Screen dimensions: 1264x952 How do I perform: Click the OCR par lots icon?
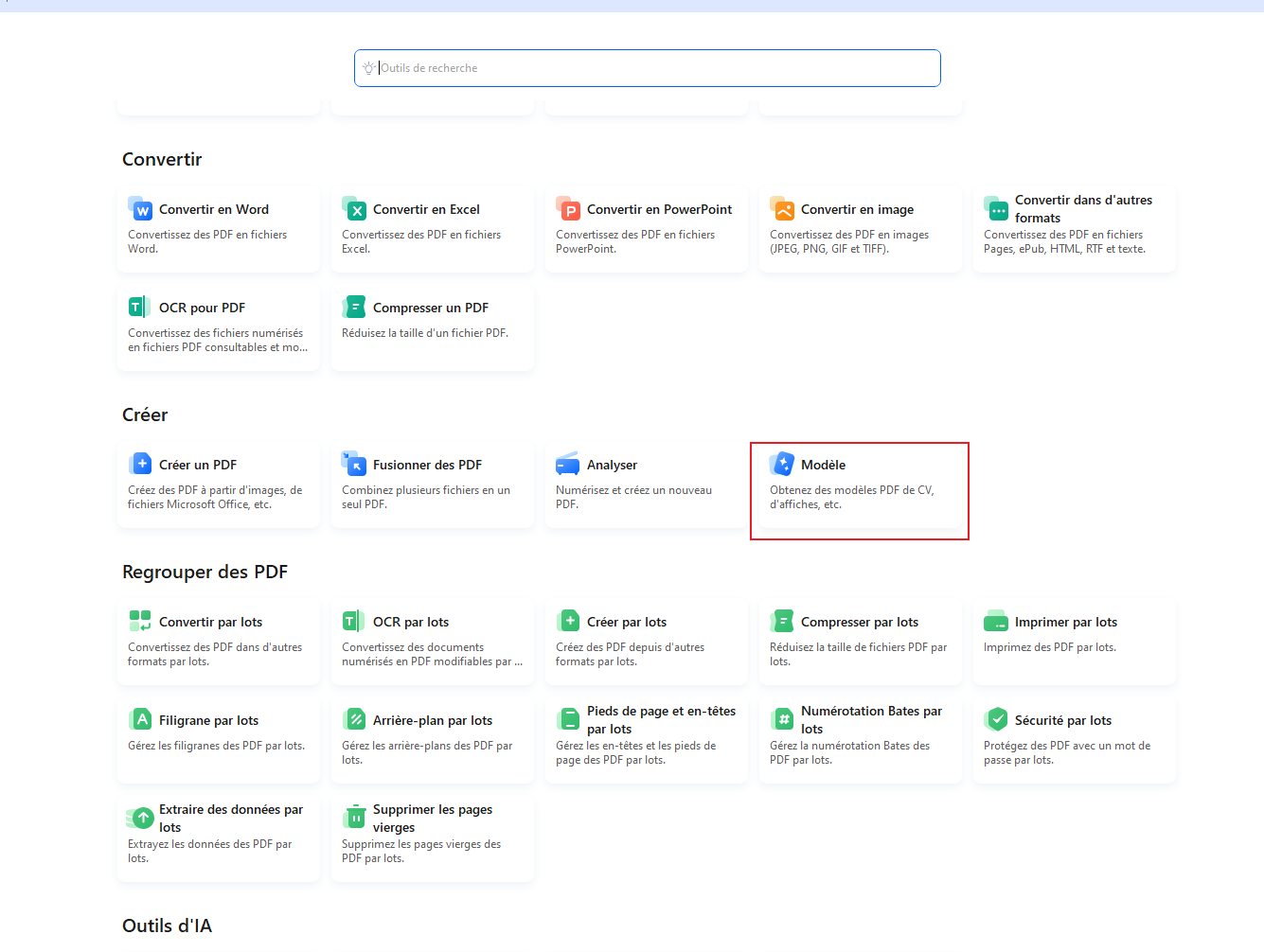(x=354, y=621)
